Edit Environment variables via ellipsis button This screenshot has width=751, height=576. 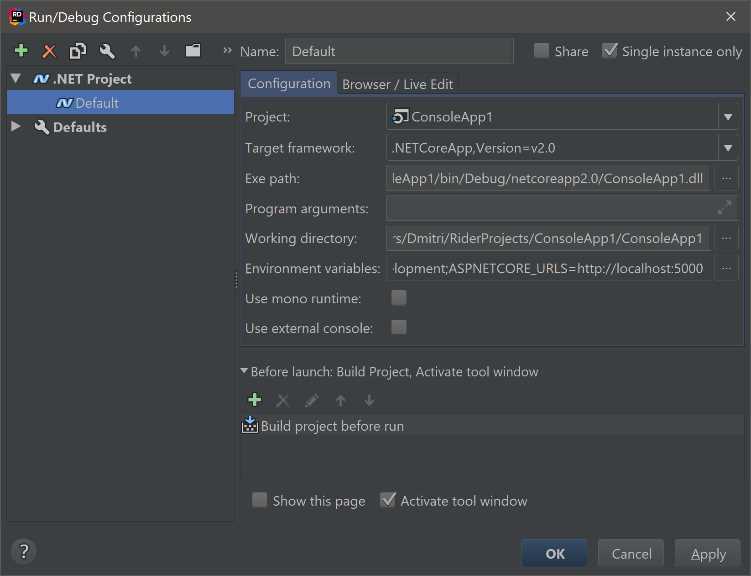726,268
